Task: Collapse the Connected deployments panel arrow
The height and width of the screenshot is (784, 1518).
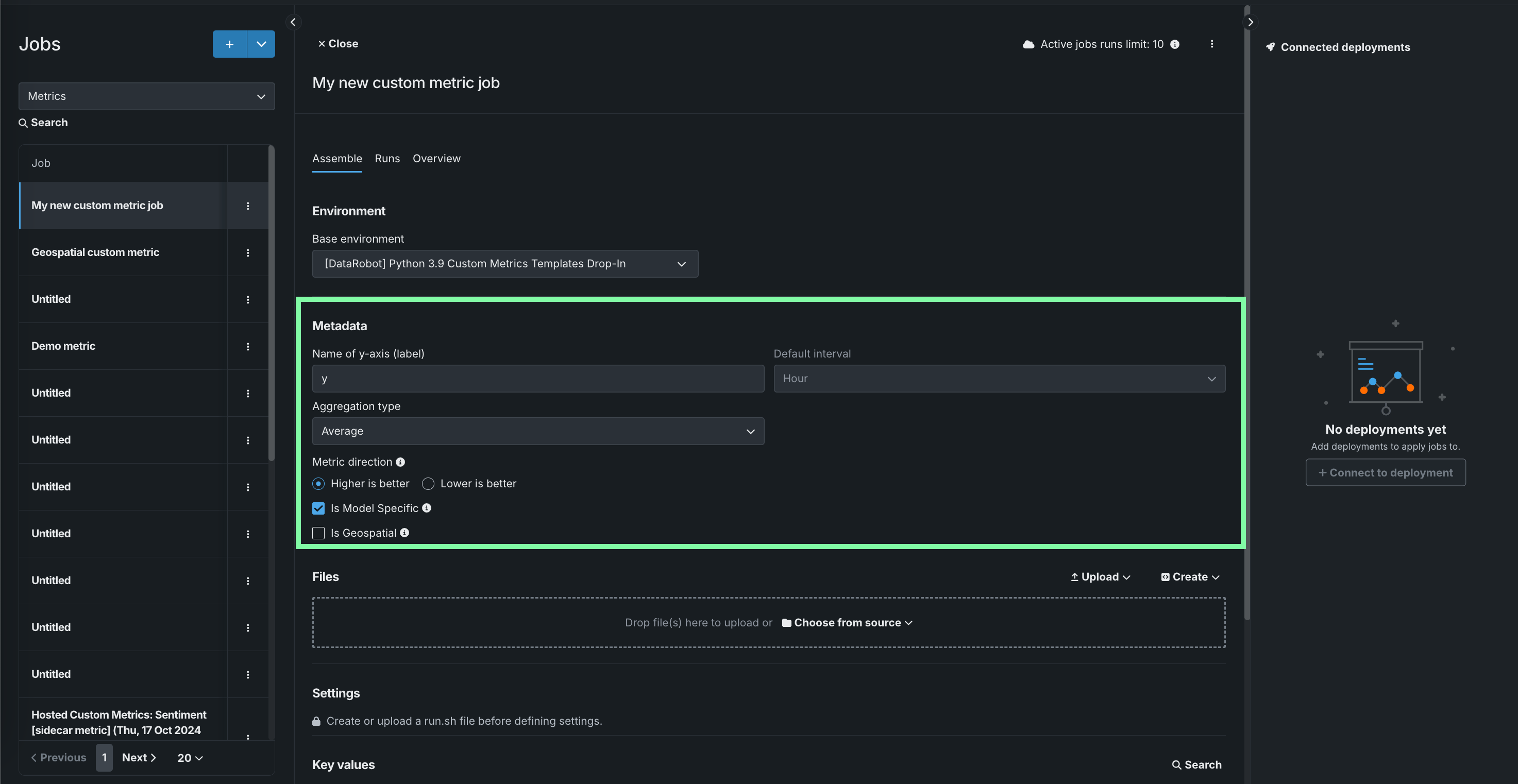Action: [x=1250, y=22]
